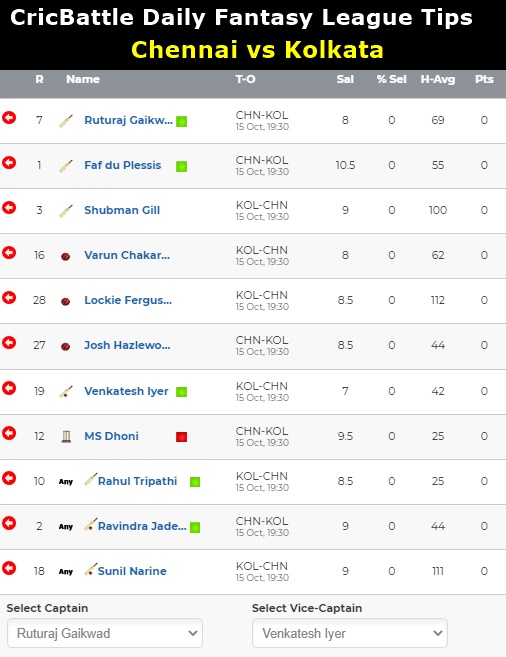The width and height of the screenshot is (506, 657).
Task: Click the ball icon beside Lockie Ferguson
Action: [x=65, y=301]
